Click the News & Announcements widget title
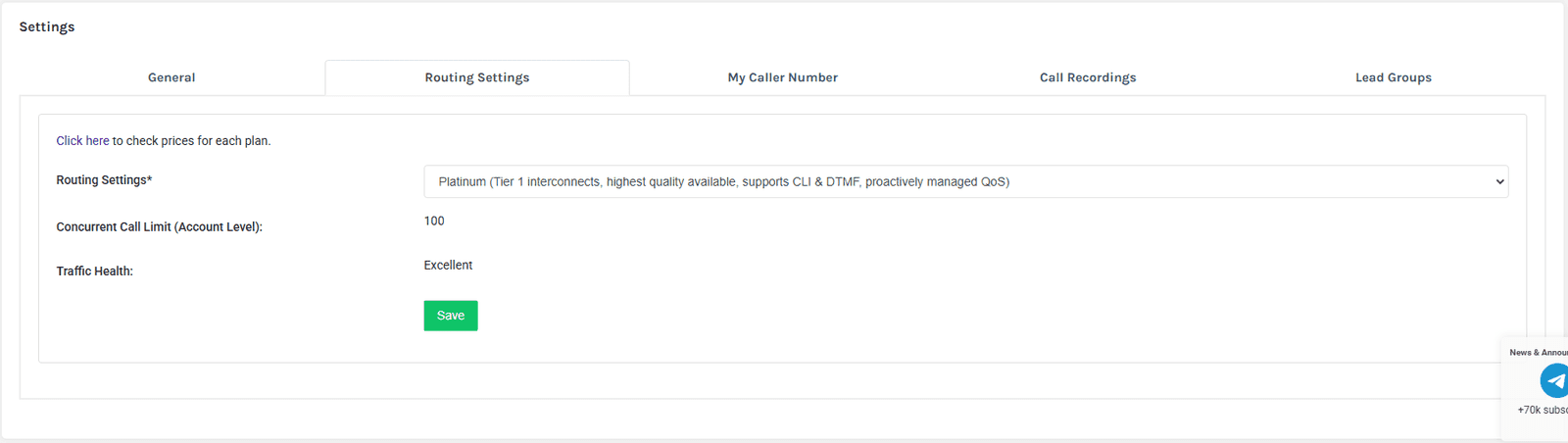The height and width of the screenshot is (443, 1568). coord(1539,353)
